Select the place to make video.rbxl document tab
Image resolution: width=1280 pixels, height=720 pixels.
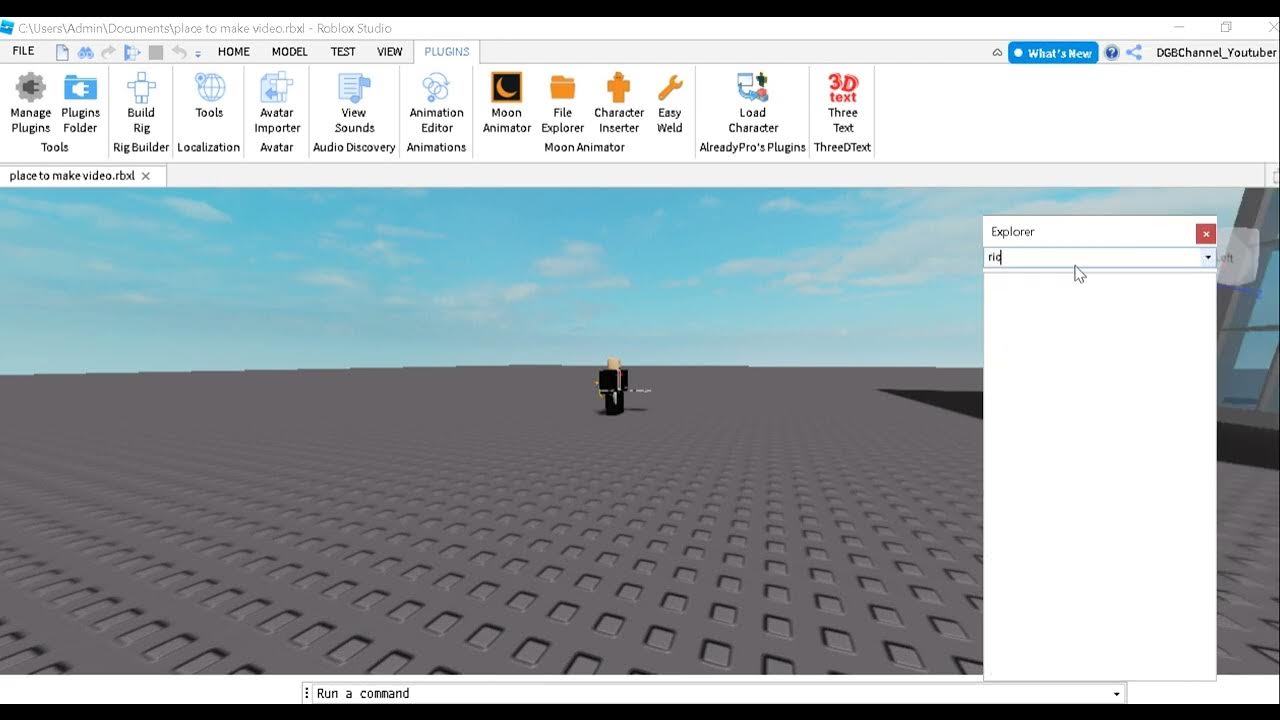(x=72, y=176)
